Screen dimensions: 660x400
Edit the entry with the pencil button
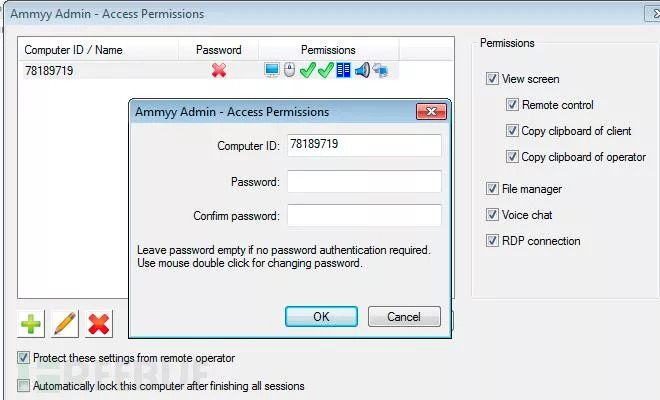pos(65,323)
